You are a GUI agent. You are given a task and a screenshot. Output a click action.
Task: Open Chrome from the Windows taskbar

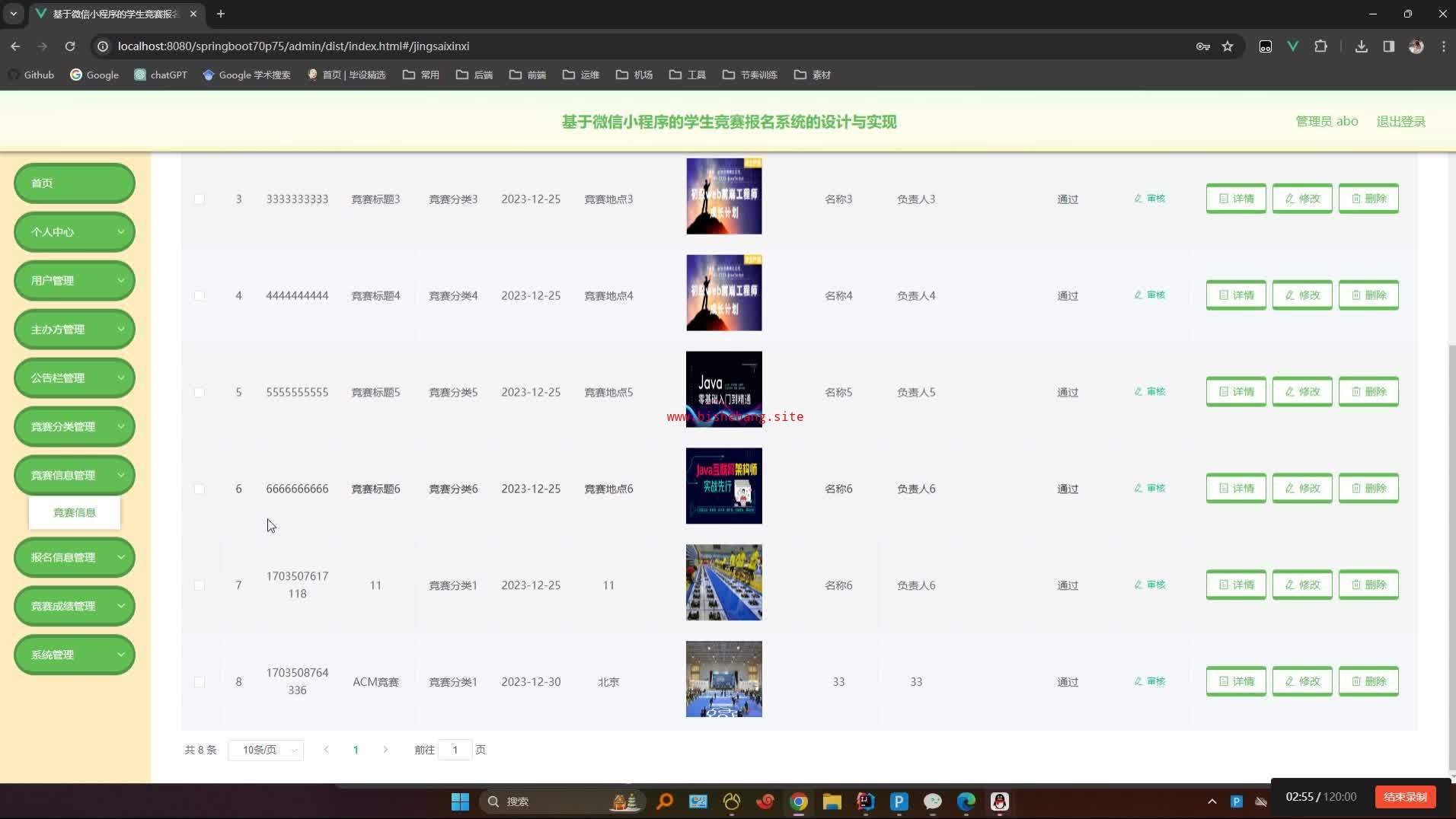click(798, 801)
